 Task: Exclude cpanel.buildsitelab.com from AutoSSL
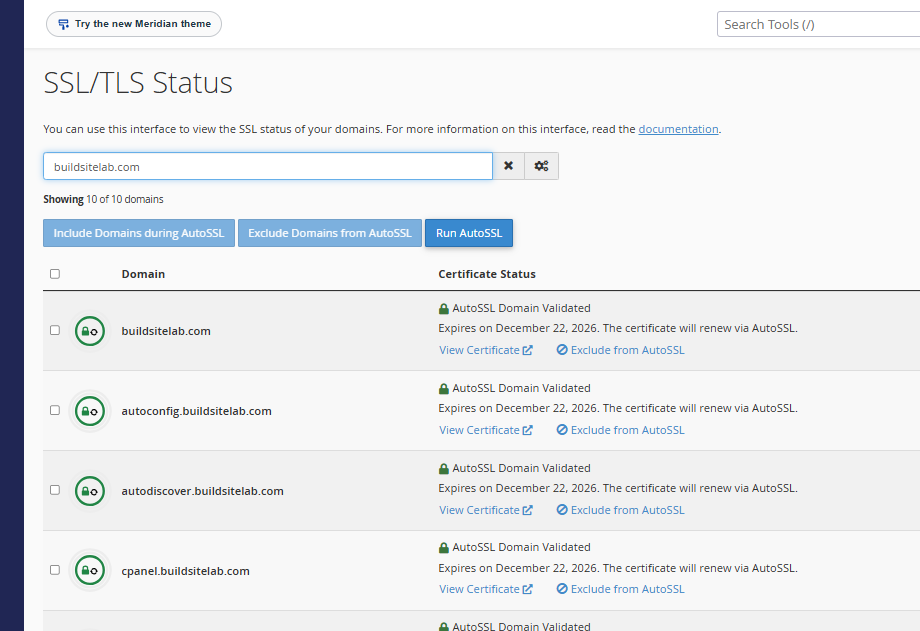(621, 589)
